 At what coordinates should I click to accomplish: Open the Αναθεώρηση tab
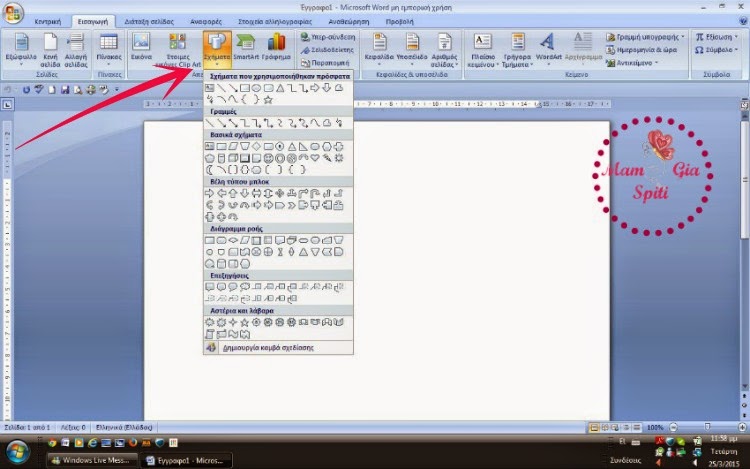click(x=348, y=22)
